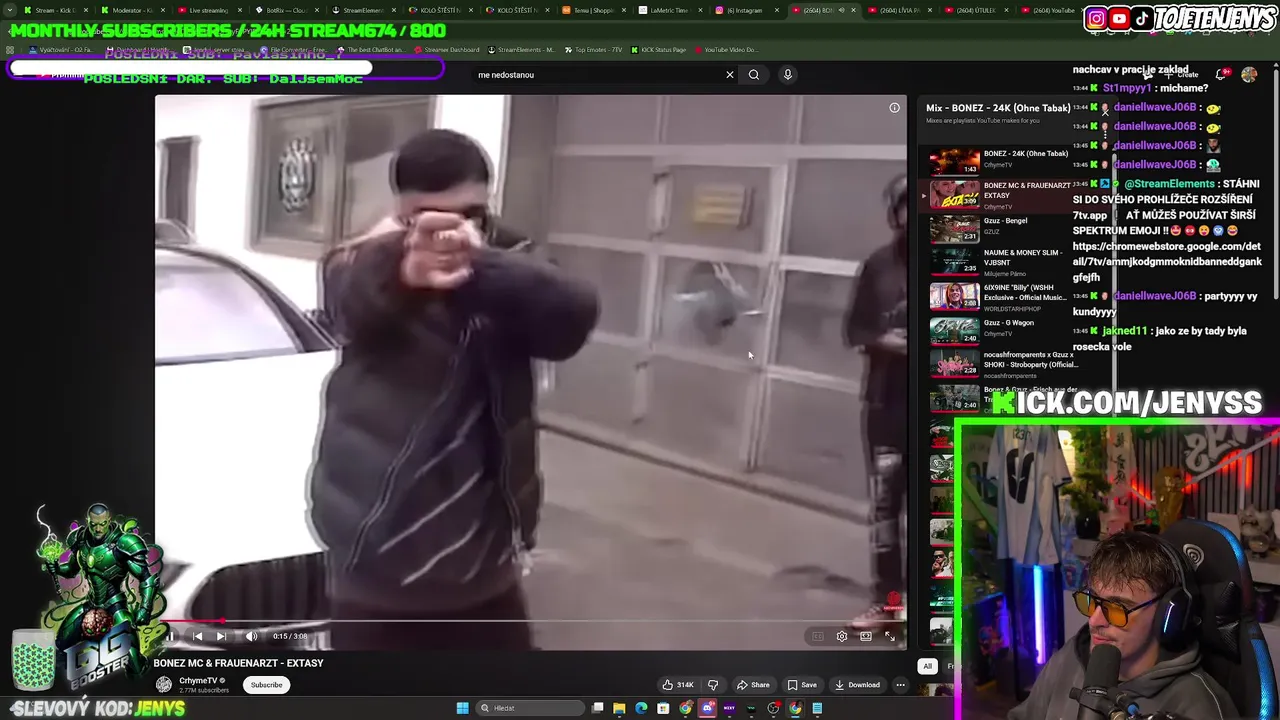Open more actions menu under the video
Viewport: 1280px width, 720px height.
coord(900,685)
